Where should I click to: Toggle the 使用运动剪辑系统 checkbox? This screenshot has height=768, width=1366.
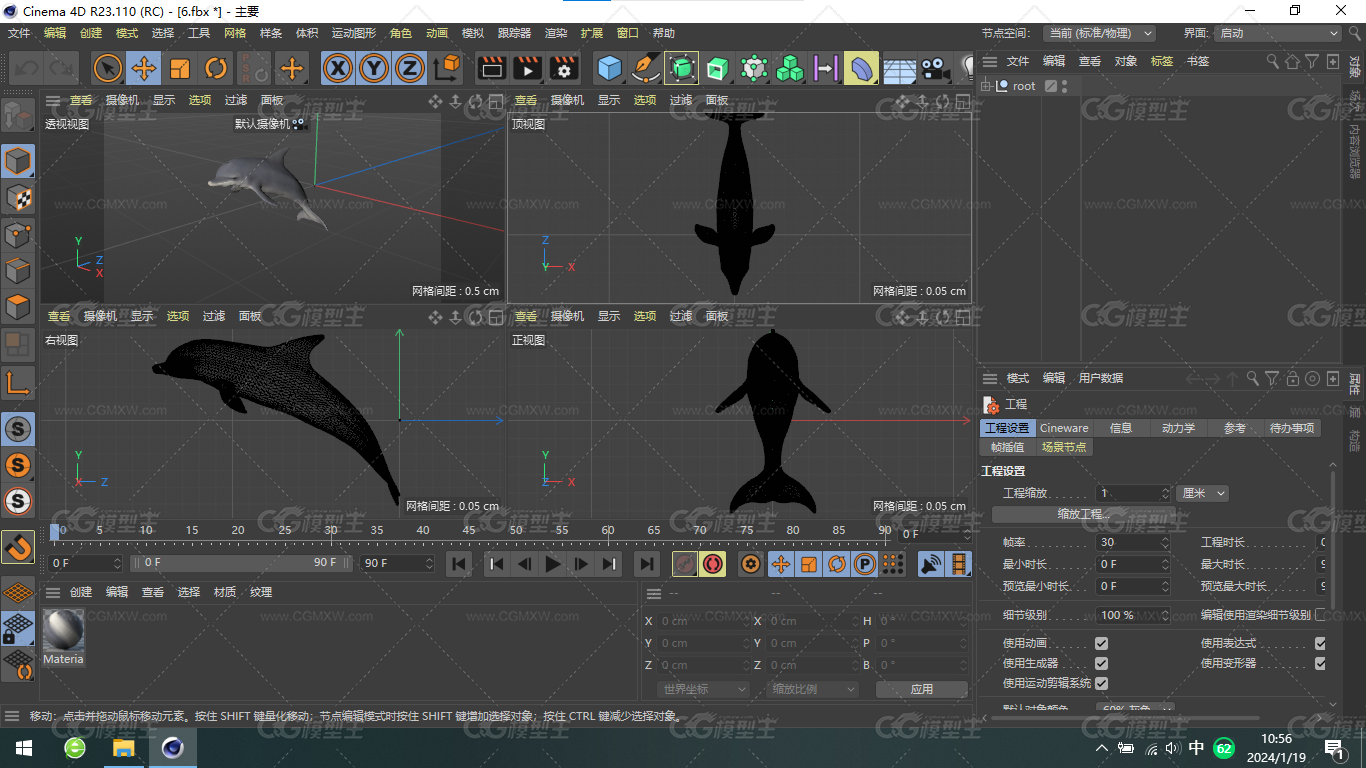click(1101, 683)
